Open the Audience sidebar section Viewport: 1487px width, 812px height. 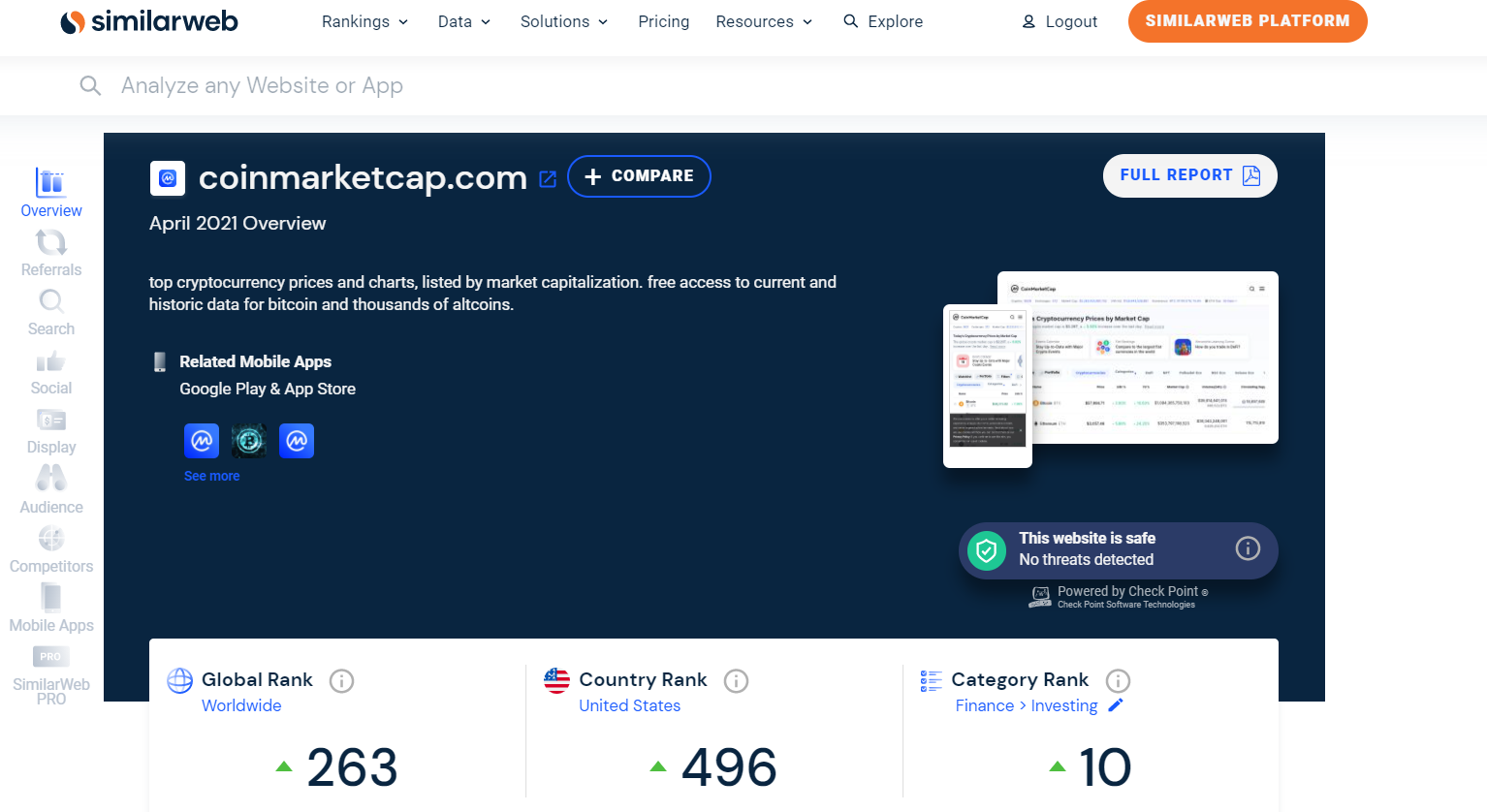[x=51, y=491]
